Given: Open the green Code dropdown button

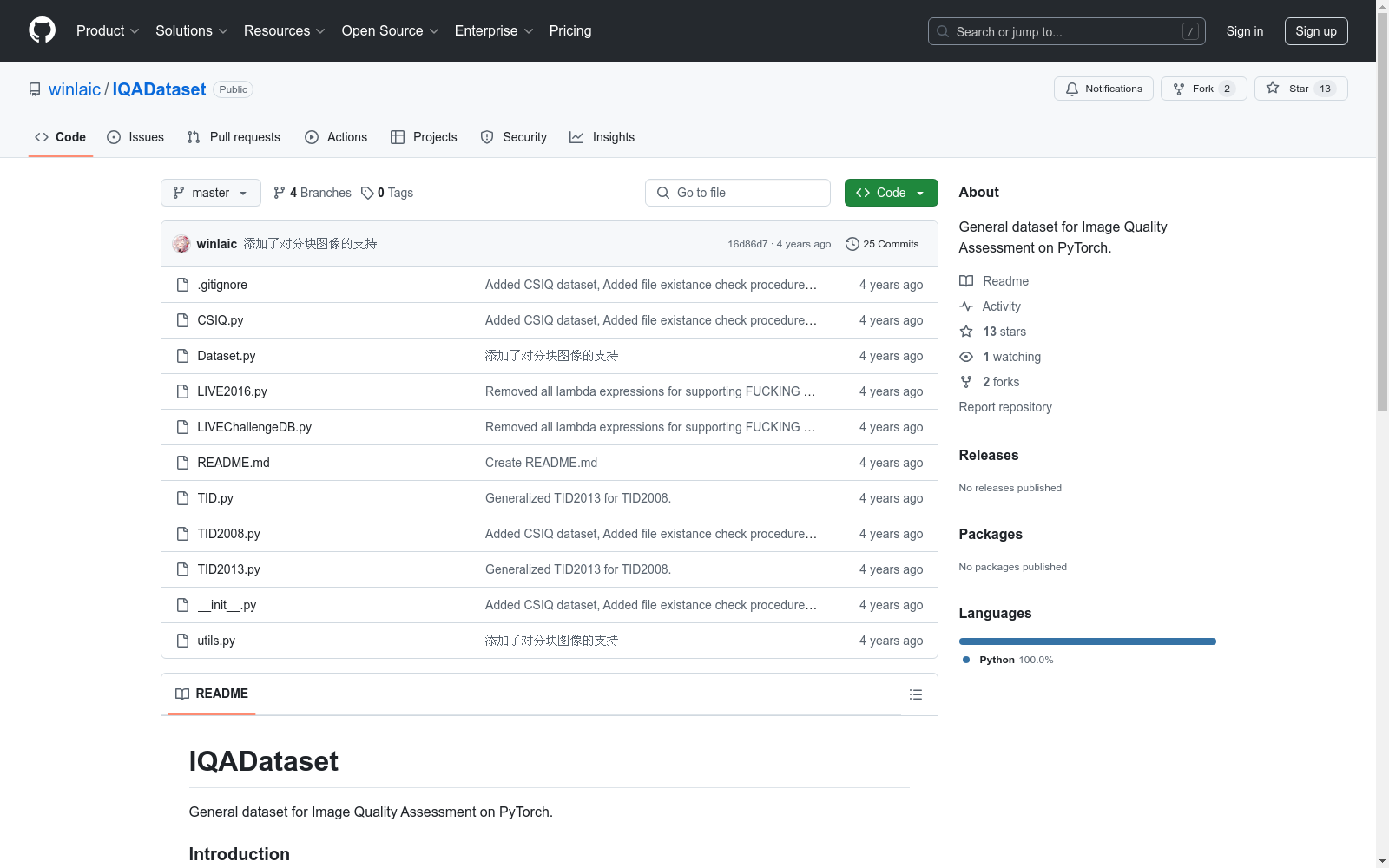Looking at the screenshot, I should [x=891, y=193].
